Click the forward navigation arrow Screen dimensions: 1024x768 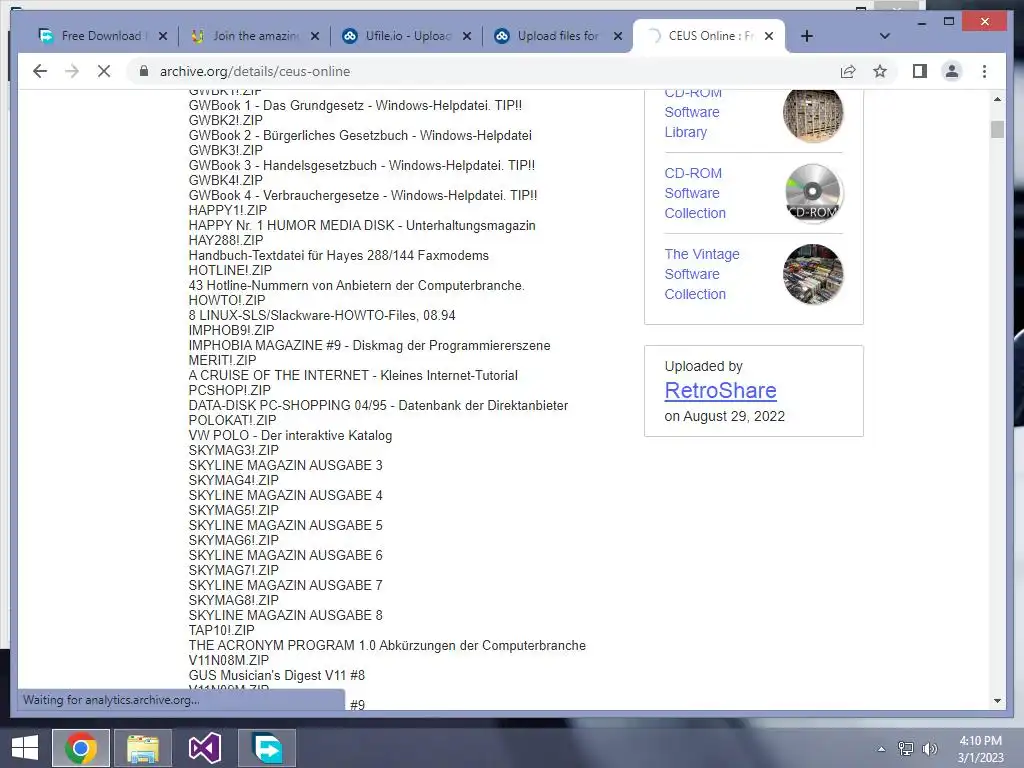point(72,71)
